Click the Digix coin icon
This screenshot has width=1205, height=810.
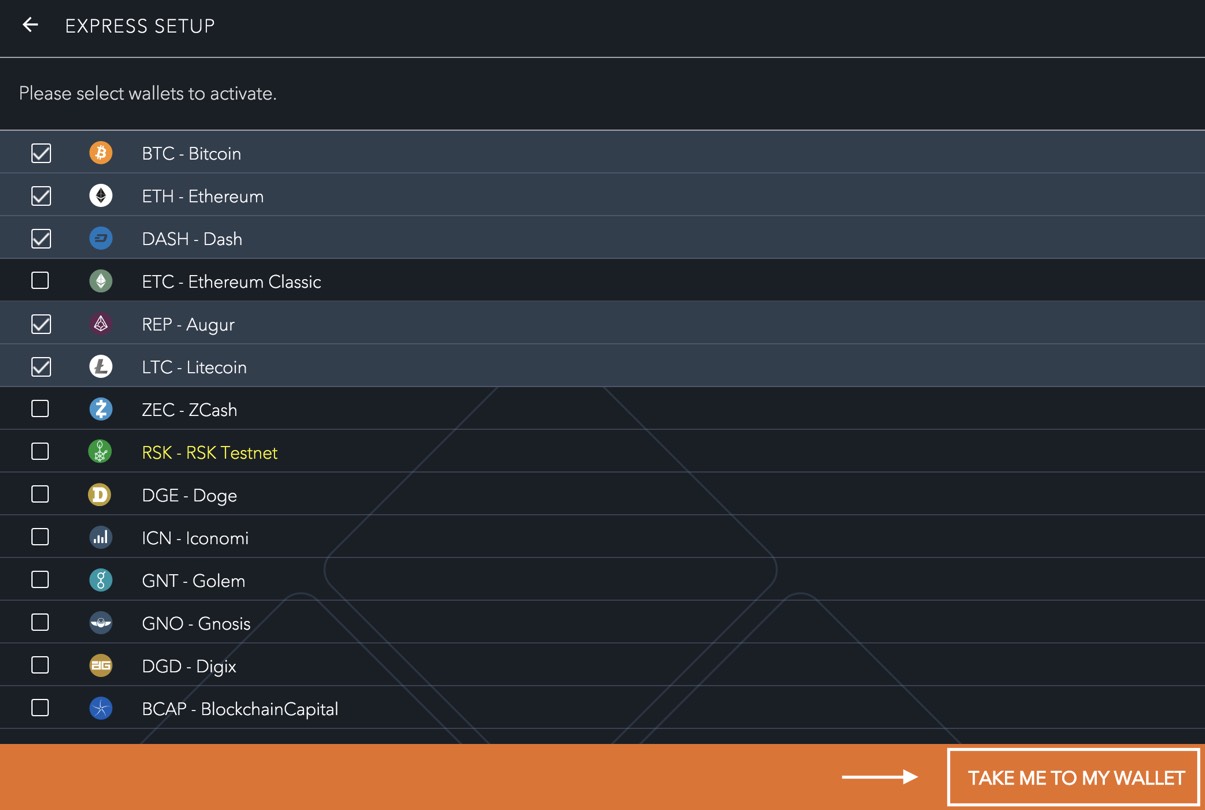click(101, 665)
